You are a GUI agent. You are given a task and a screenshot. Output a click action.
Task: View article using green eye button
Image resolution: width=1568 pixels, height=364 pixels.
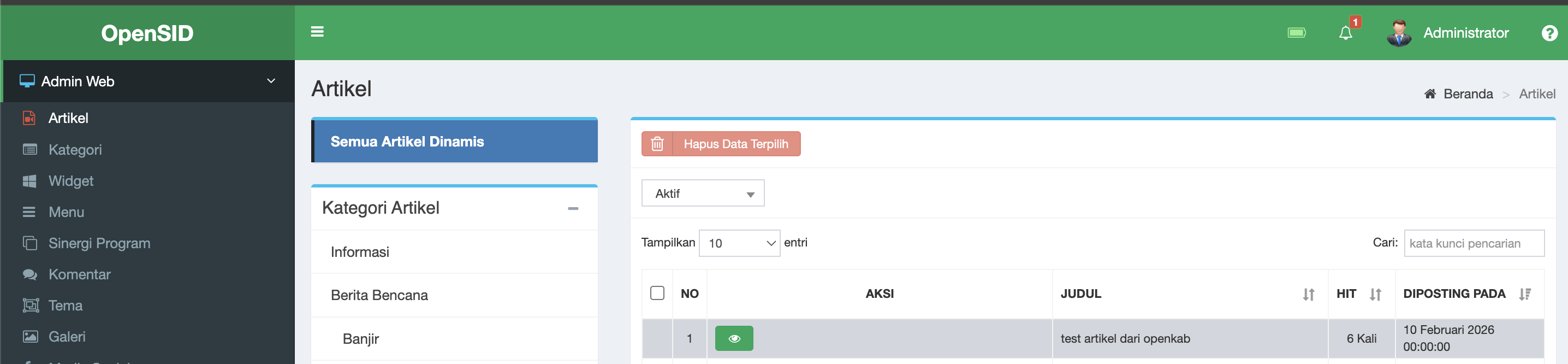click(x=733, y=338)
